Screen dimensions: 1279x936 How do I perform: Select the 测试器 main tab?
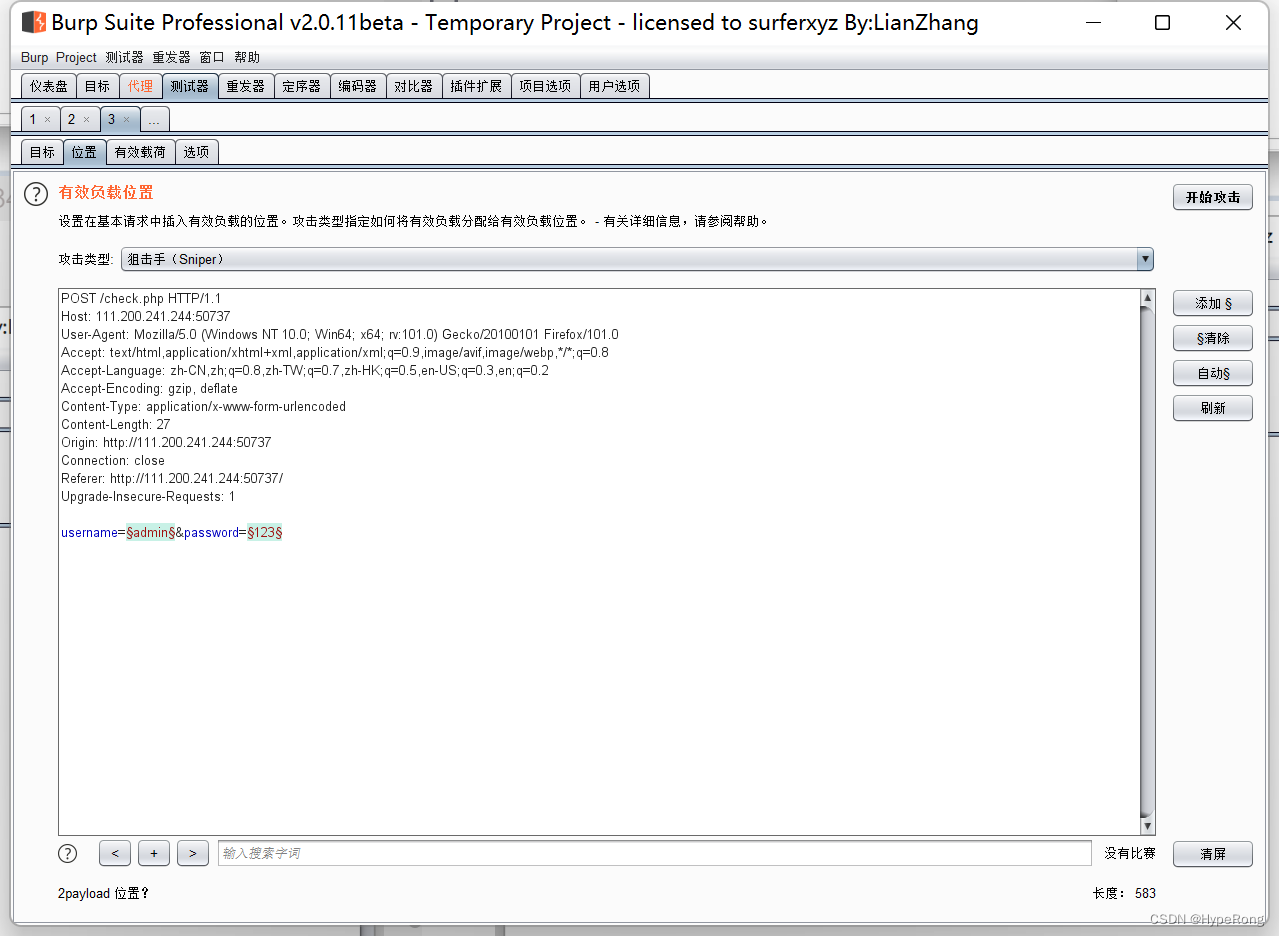(190, 87)
